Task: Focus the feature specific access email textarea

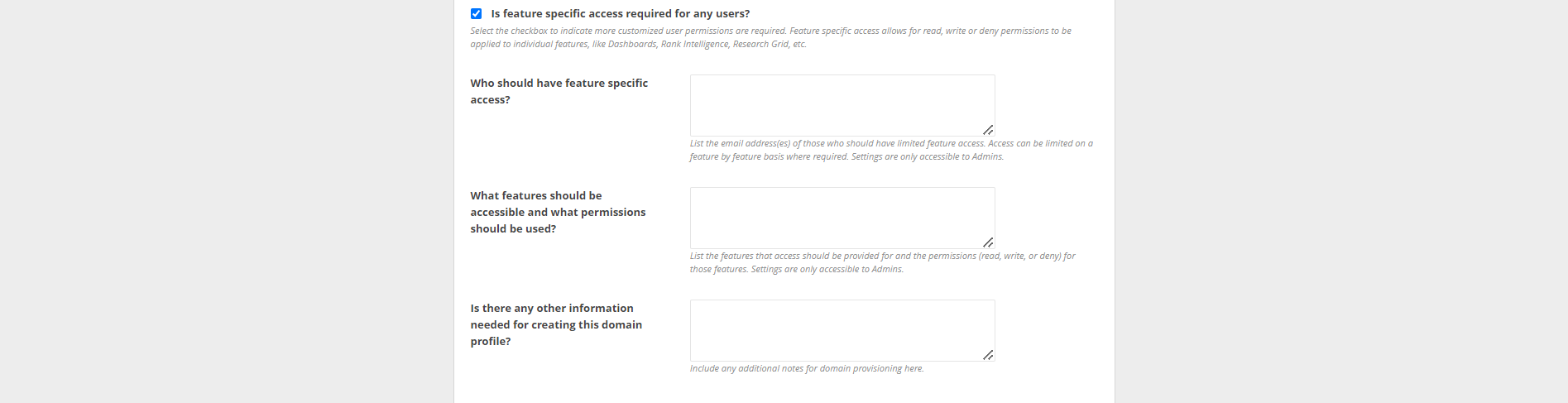Action: point(842,105)
